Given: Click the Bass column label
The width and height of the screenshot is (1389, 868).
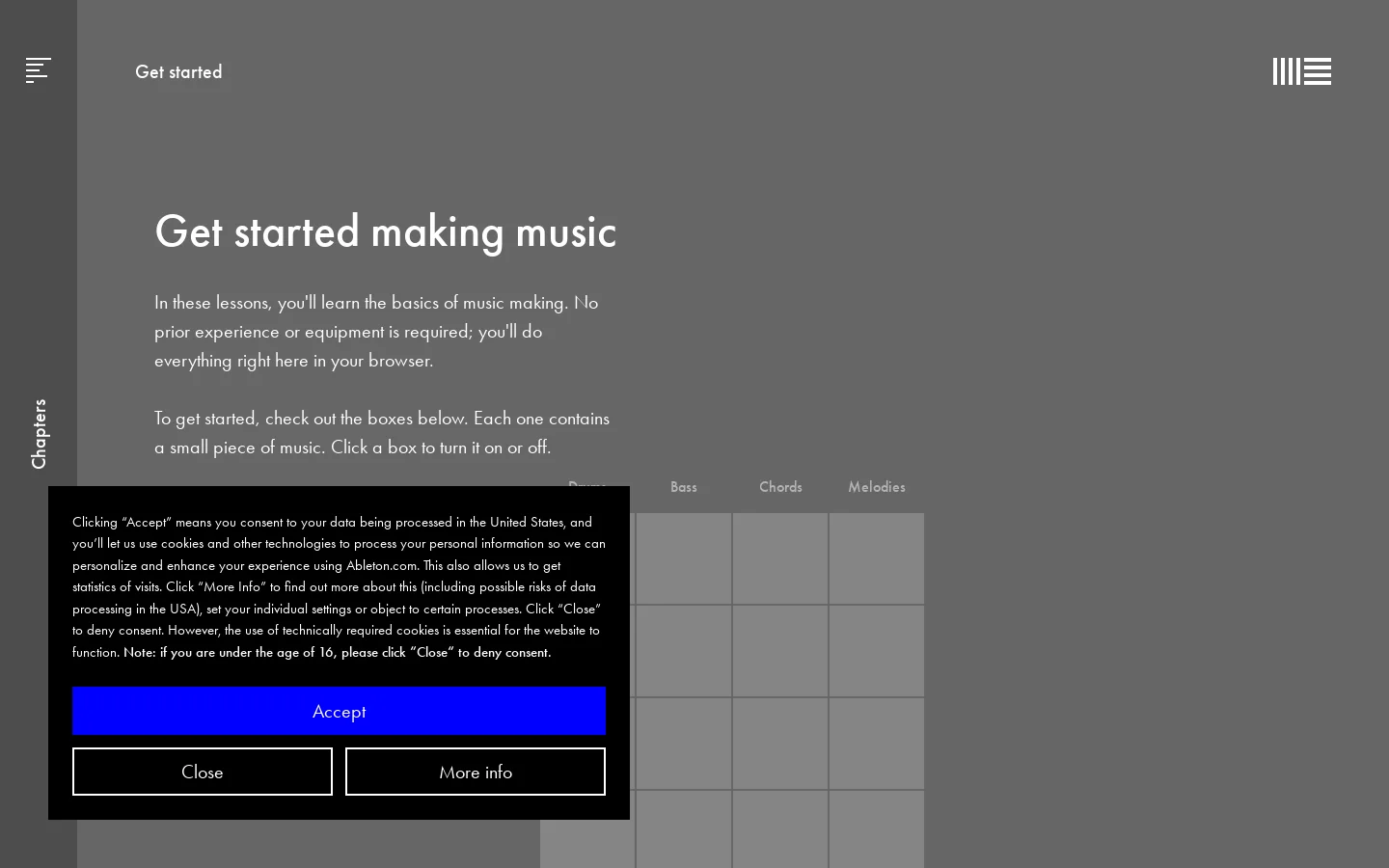Looking at the screenshot, I should click(x=684, y=487).
